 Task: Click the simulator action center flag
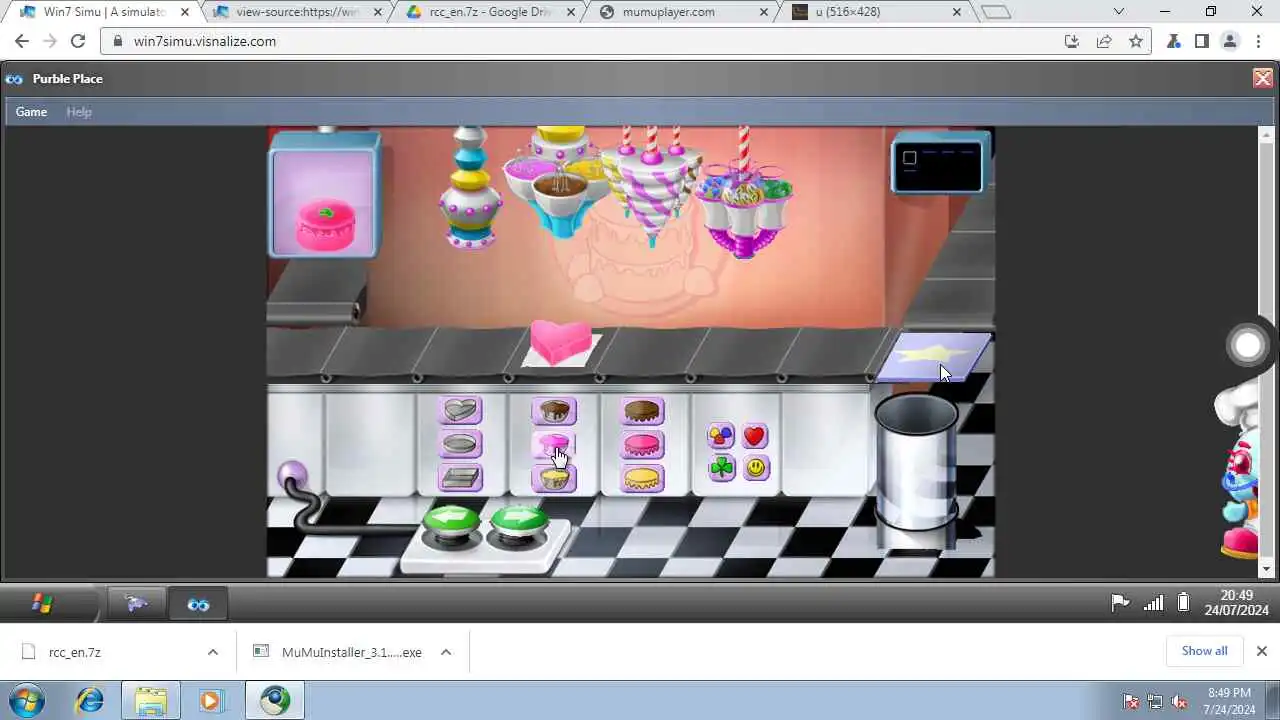click(x=1121, y=602)
